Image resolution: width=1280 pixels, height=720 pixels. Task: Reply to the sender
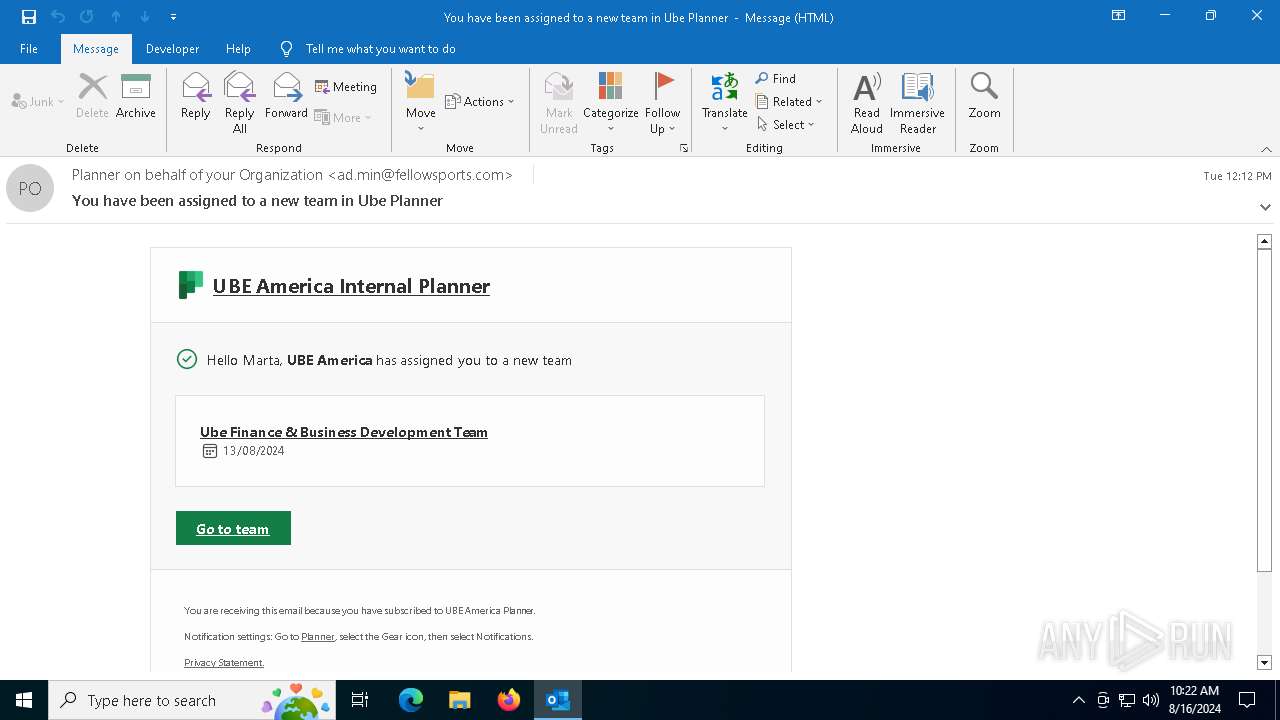196,97
